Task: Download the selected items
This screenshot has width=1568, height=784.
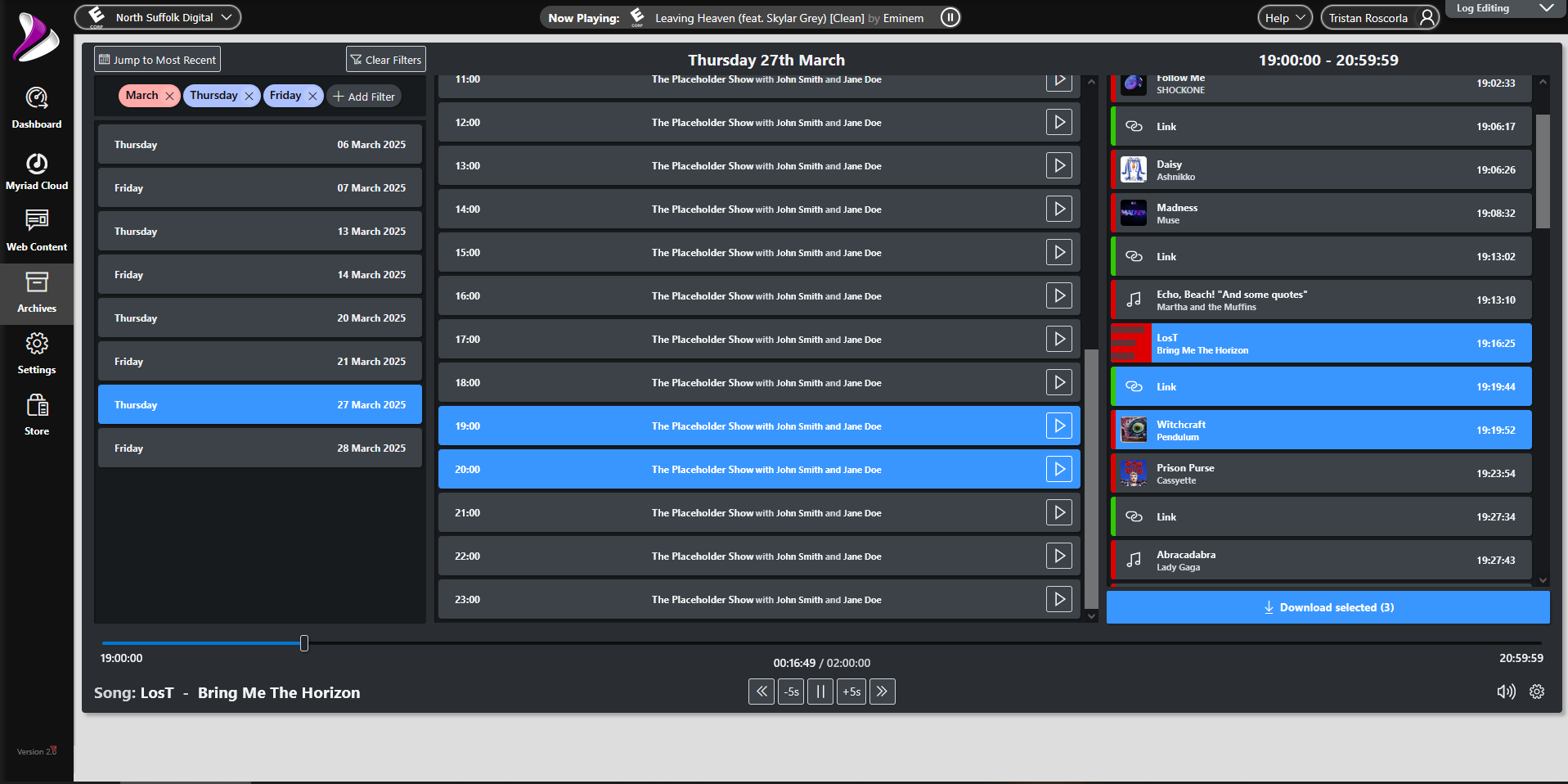Action: 1328,607
